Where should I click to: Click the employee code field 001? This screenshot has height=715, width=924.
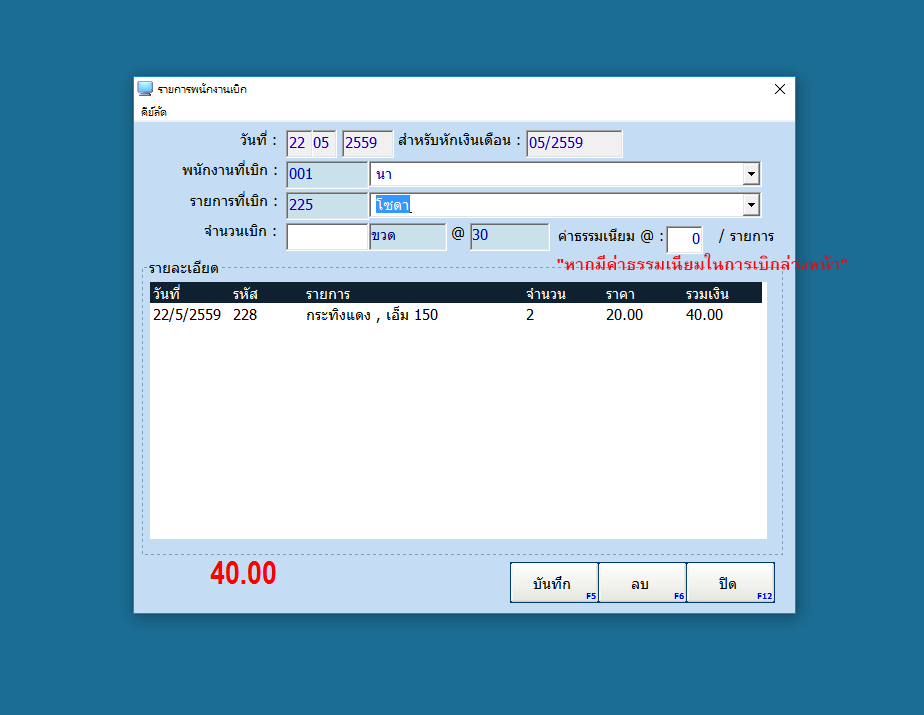tap(327, 174)
